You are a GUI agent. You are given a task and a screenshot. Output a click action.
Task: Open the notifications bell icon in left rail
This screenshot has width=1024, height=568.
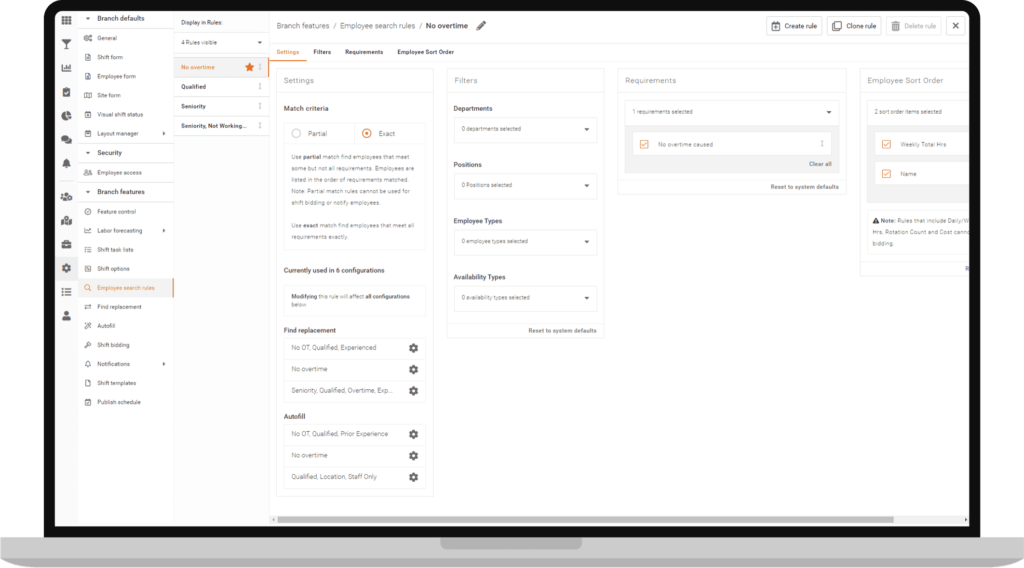(x=66, y=163)
